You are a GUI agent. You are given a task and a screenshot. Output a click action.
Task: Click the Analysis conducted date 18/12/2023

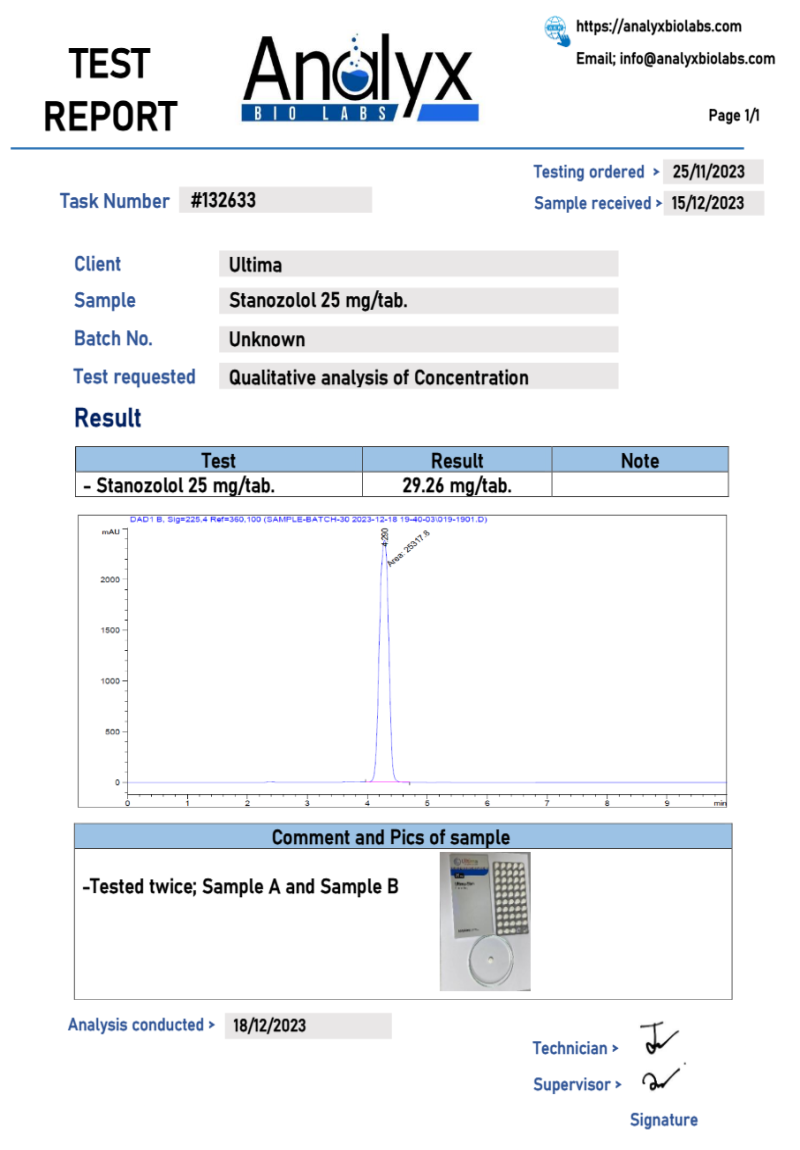(x=308, y=1025)
